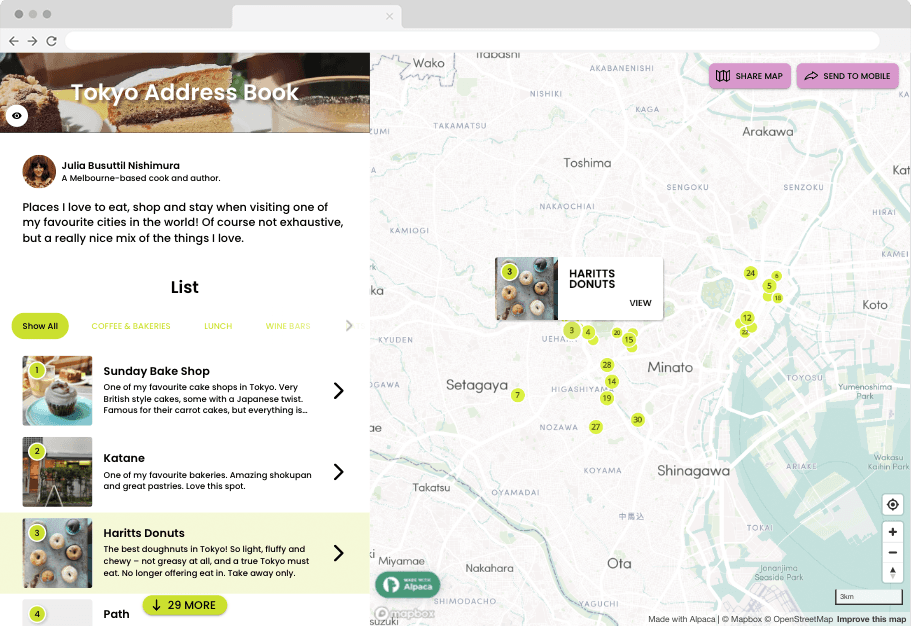Screen dimensions: 911x626
Task: Click VIEW on Haritts Donuts map popup
Action: (640, 303)
